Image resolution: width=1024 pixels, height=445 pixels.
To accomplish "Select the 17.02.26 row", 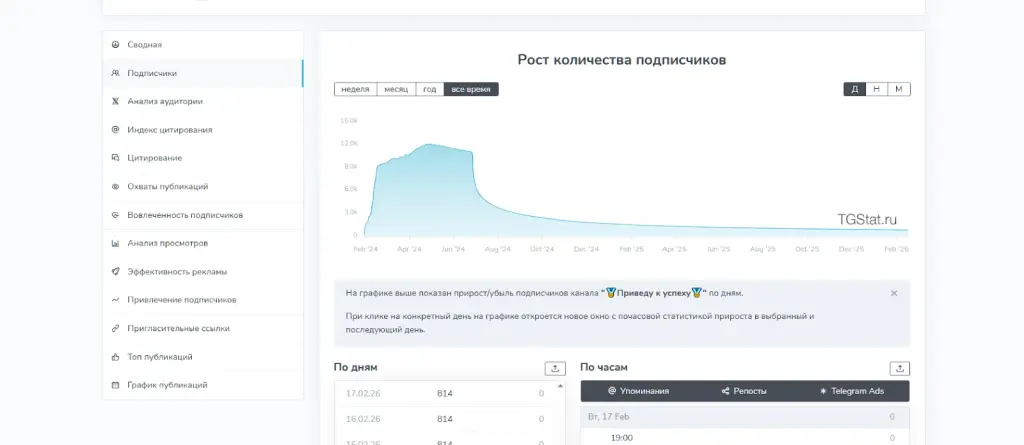I will (445, 393).
